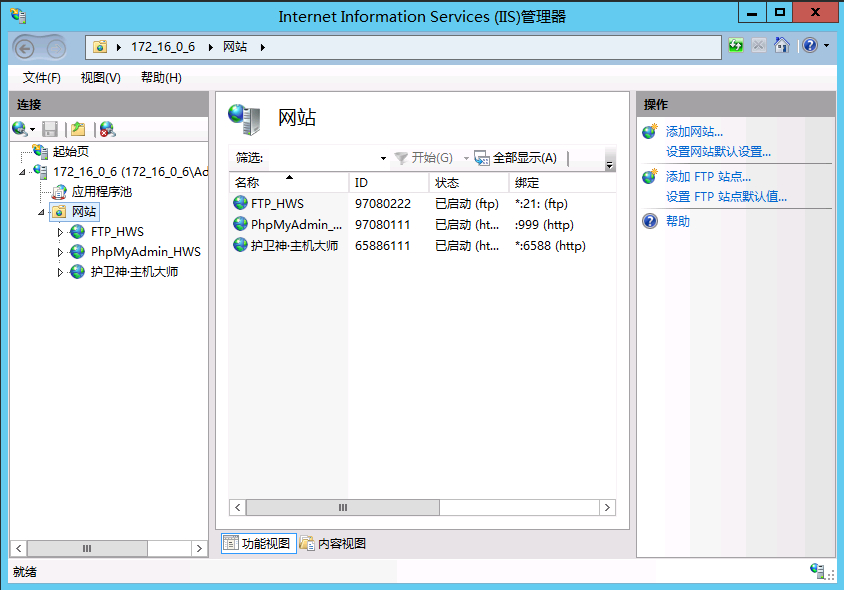Switch to 内容视图 tab
This screenshot has width=844, height=590.
(x=333, y=544)
